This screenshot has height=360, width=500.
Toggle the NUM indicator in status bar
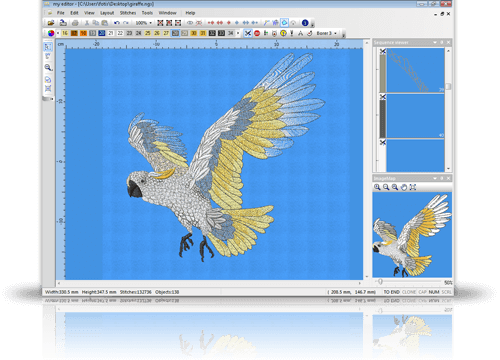click(434, 292)
